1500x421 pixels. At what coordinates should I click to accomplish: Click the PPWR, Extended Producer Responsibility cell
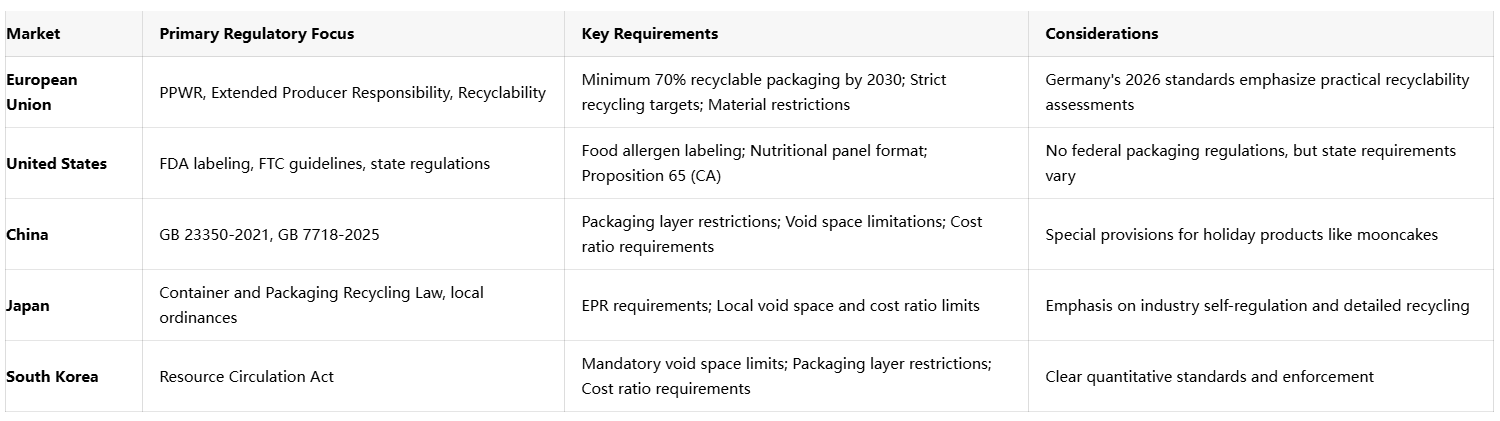tap(352, 93)
